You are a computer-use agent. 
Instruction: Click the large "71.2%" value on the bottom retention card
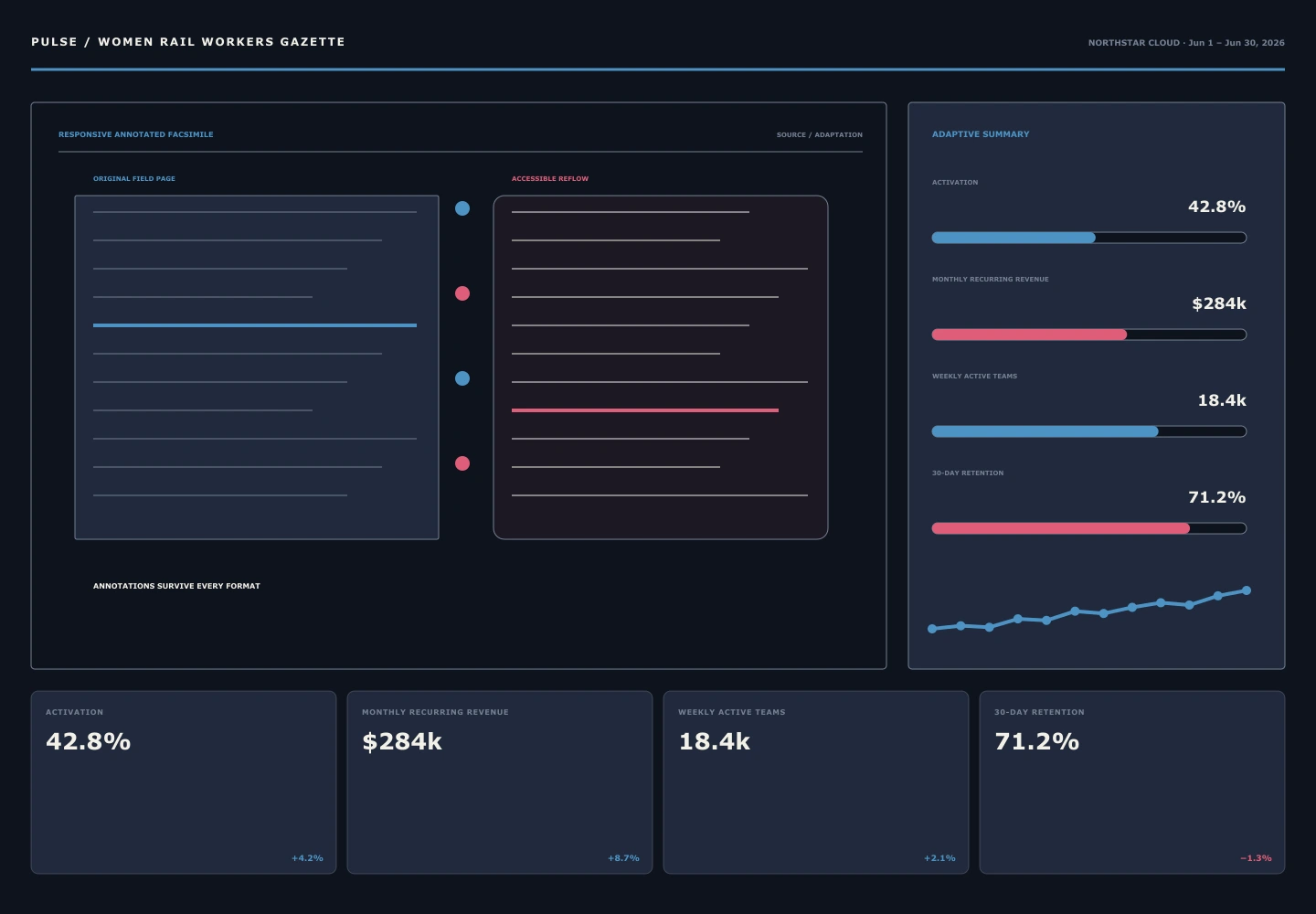1037,741
